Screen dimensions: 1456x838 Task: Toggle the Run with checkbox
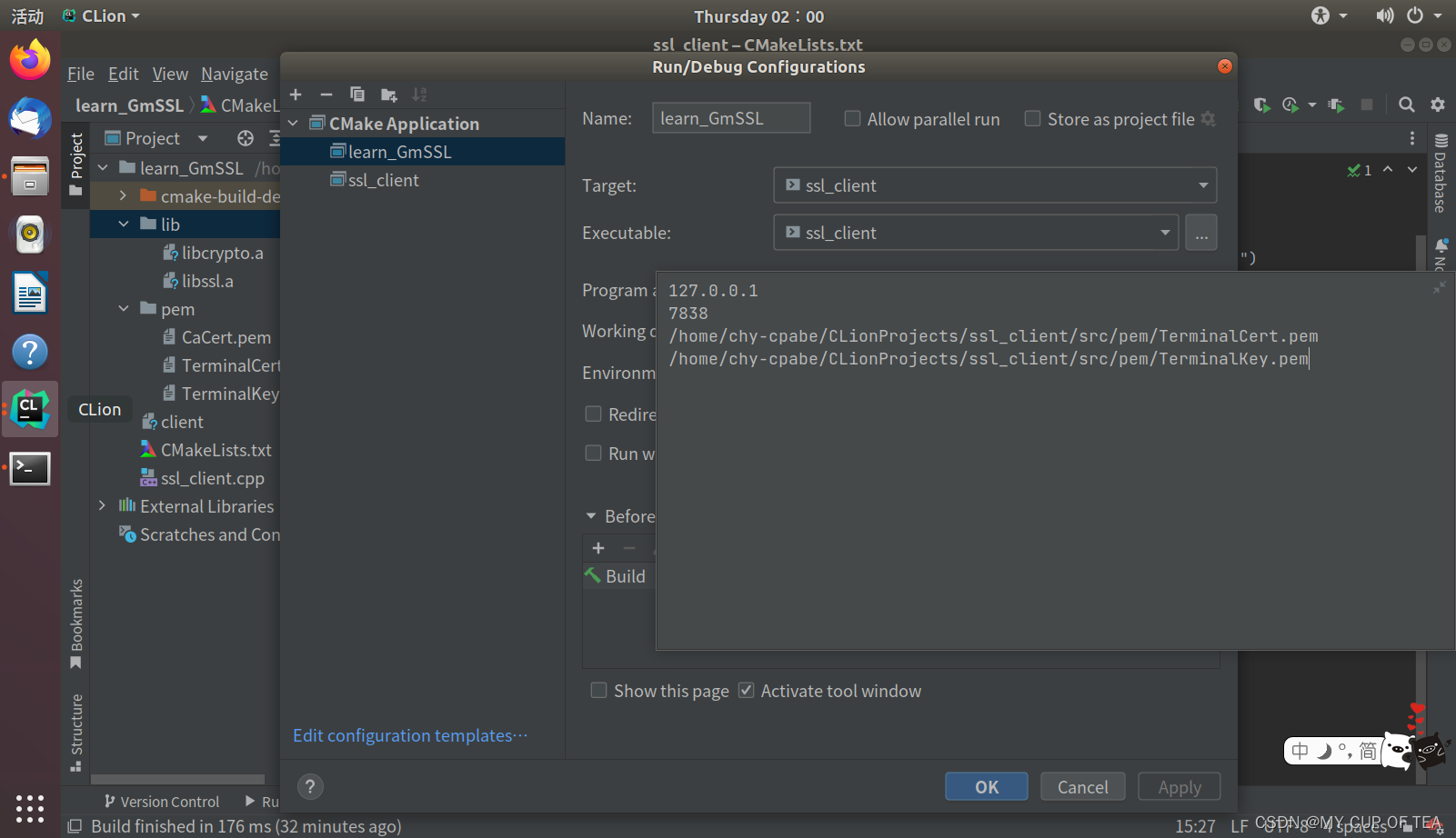pos(593,453)
